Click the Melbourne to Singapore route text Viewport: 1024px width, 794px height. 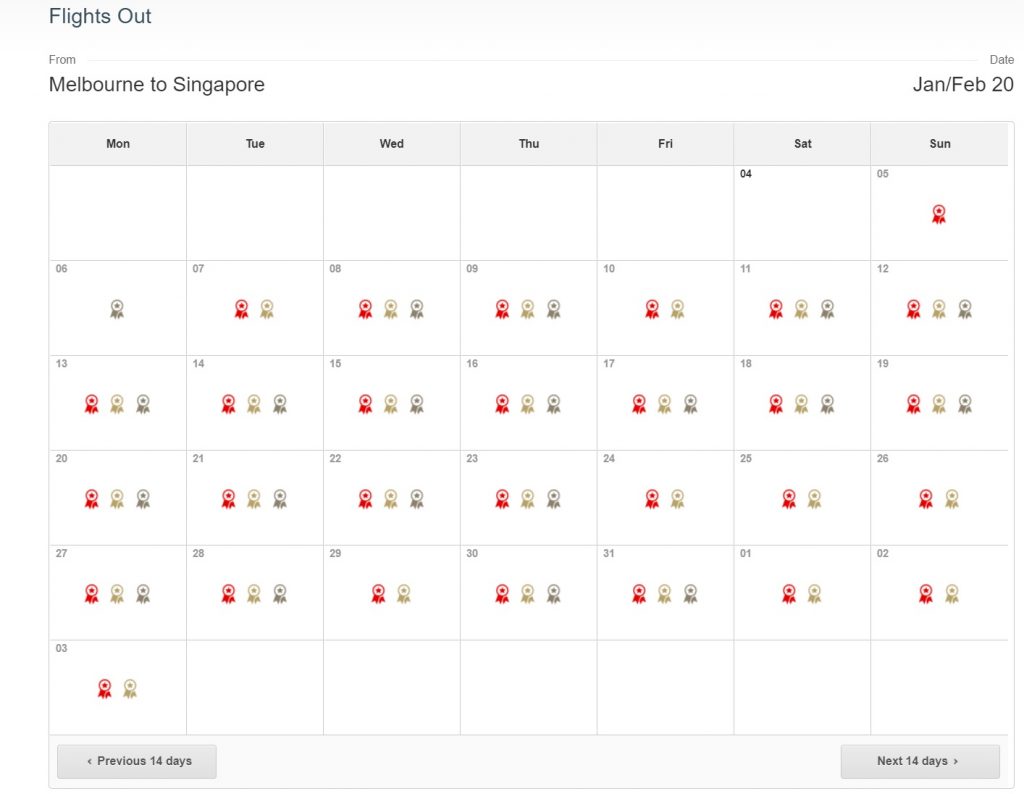[157, 85]
